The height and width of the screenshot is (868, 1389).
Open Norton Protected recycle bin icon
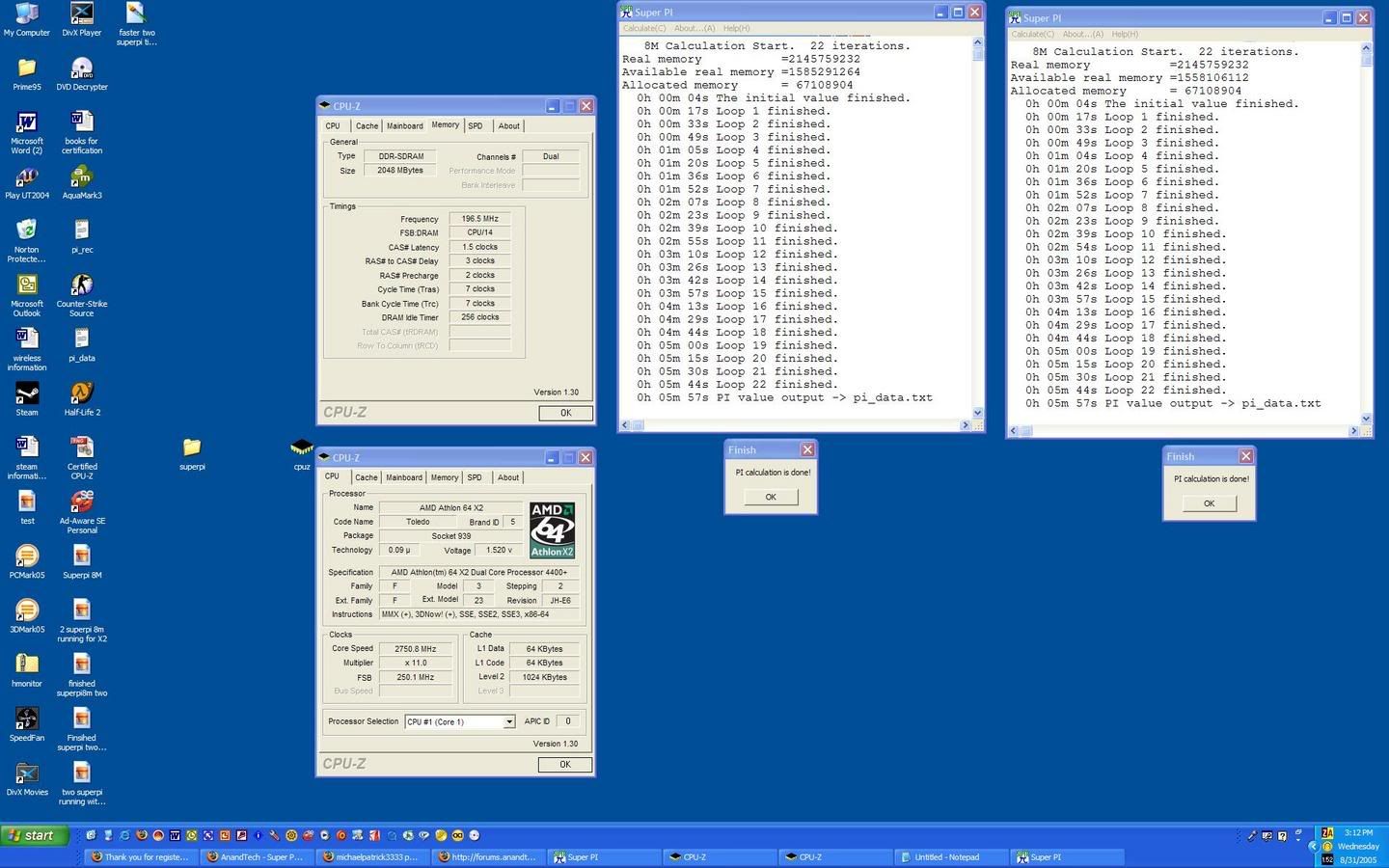27,241
